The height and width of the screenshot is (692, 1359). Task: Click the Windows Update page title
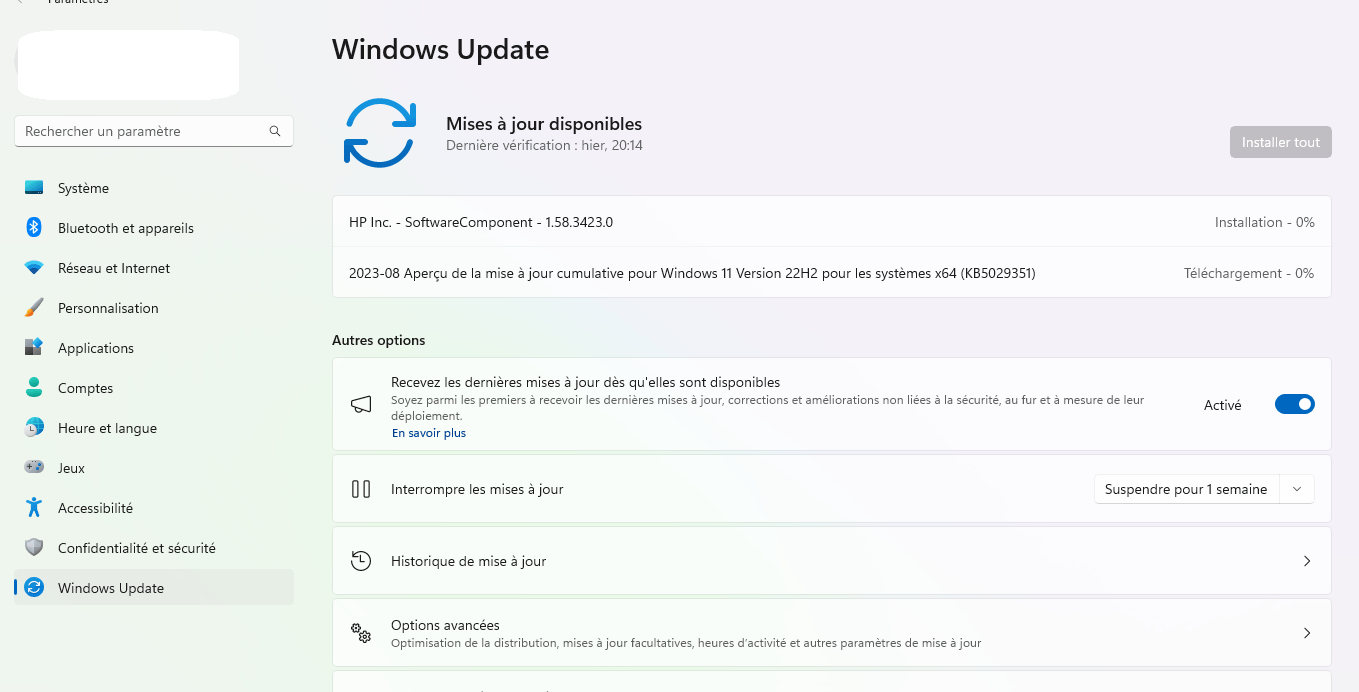(440, 49)
